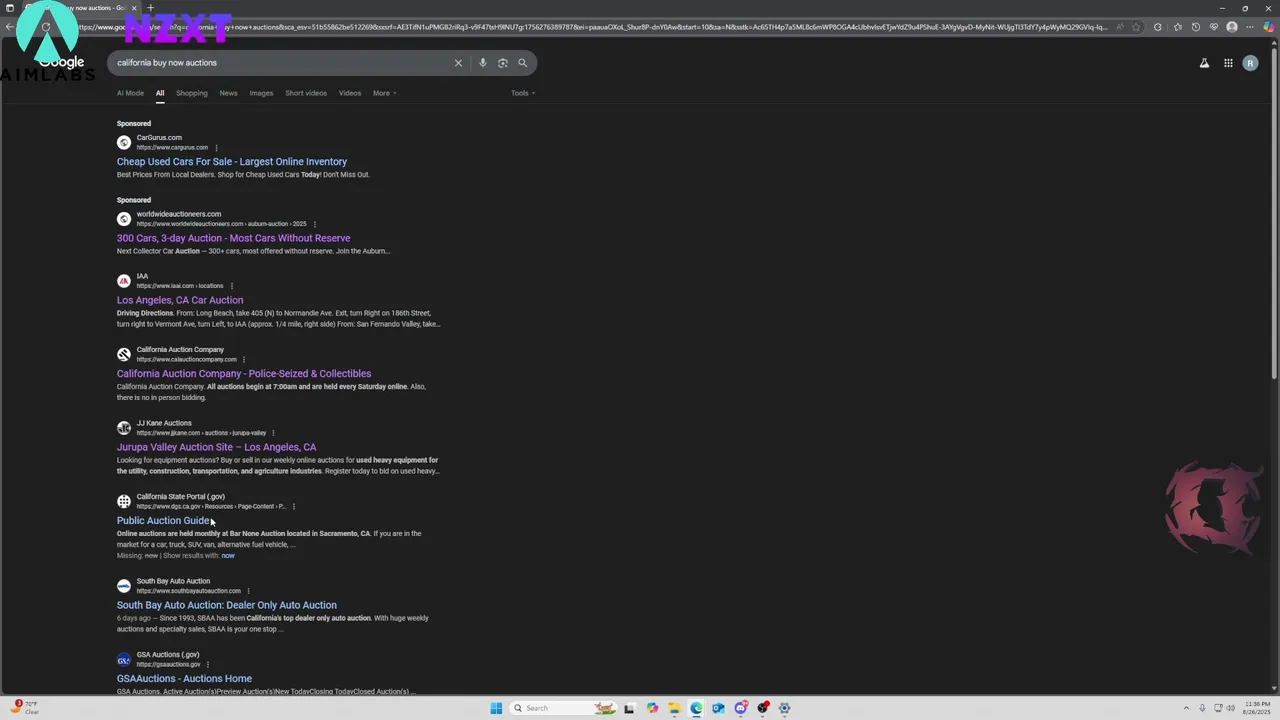Open GSAAuctions - Auctions Home link
The width and height of the screenshot is (1280, 720).
pos(184,679)
